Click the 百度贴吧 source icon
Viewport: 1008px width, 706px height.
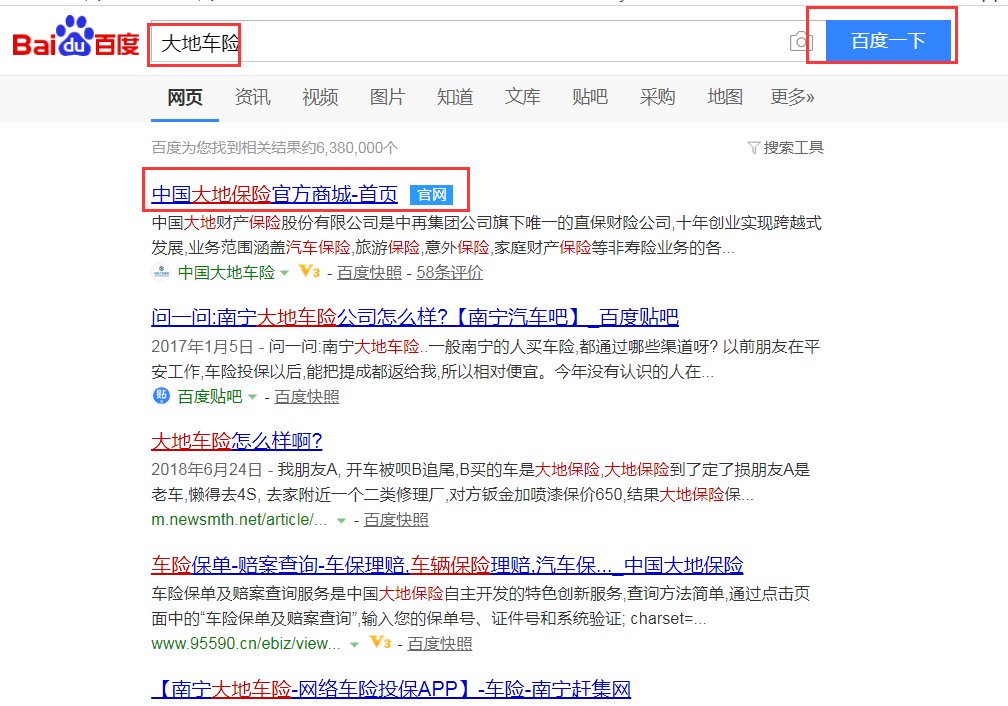point(161,396)
